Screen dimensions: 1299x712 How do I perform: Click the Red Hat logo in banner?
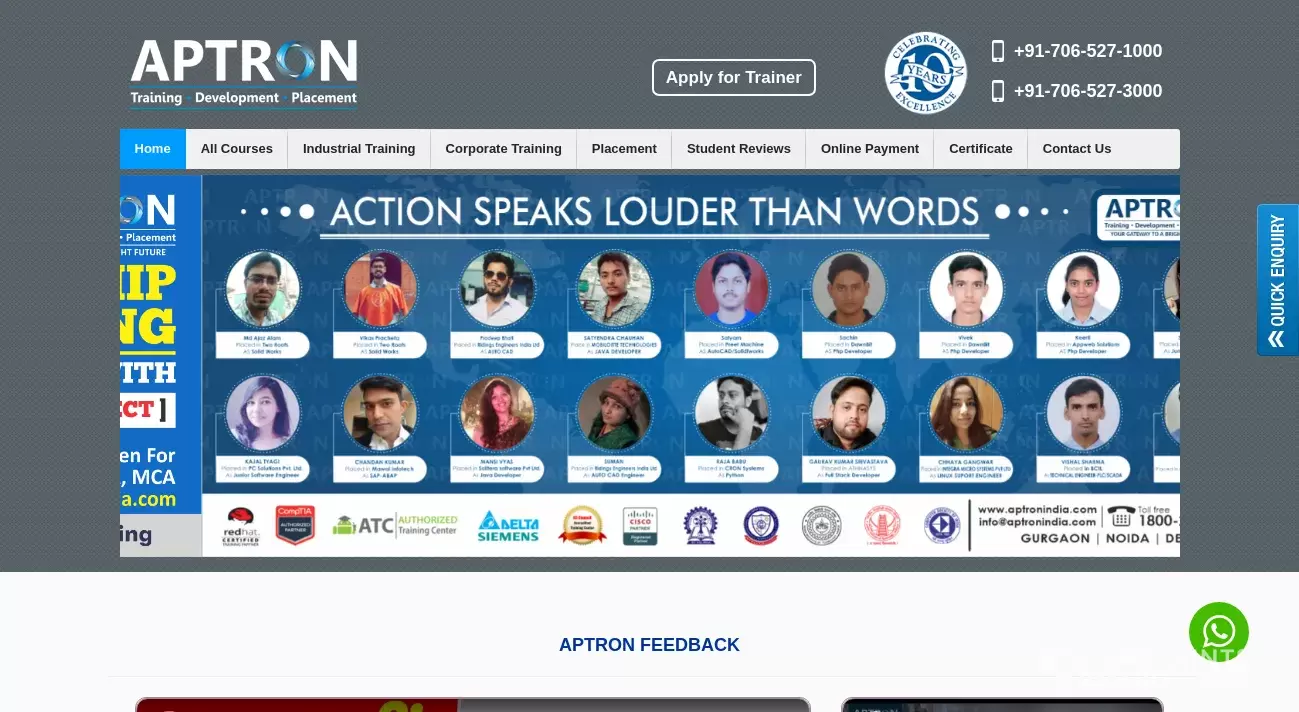[x=241, y=526]
